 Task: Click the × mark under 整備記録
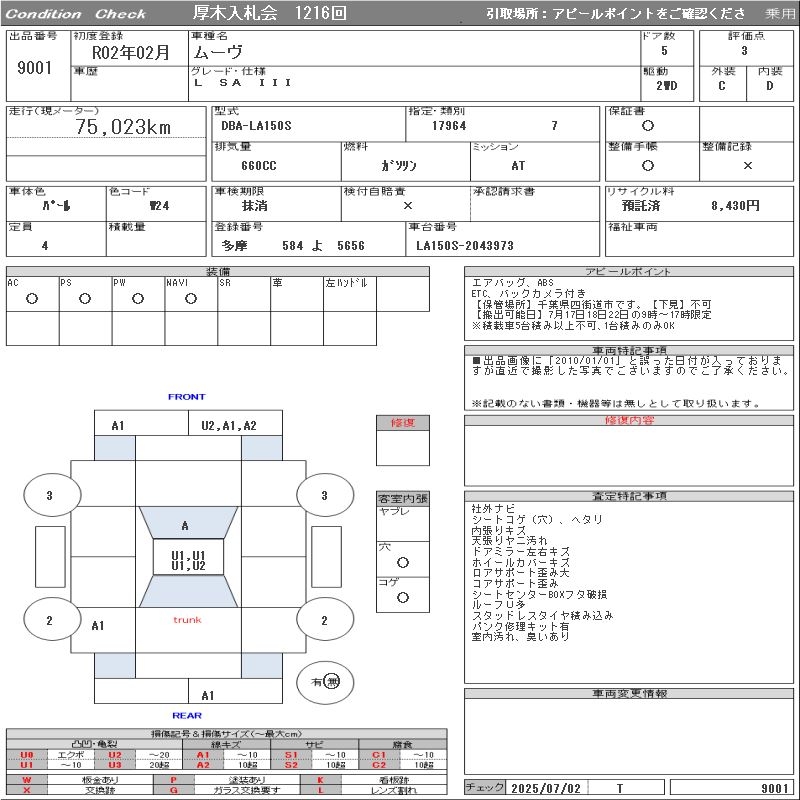747,165
